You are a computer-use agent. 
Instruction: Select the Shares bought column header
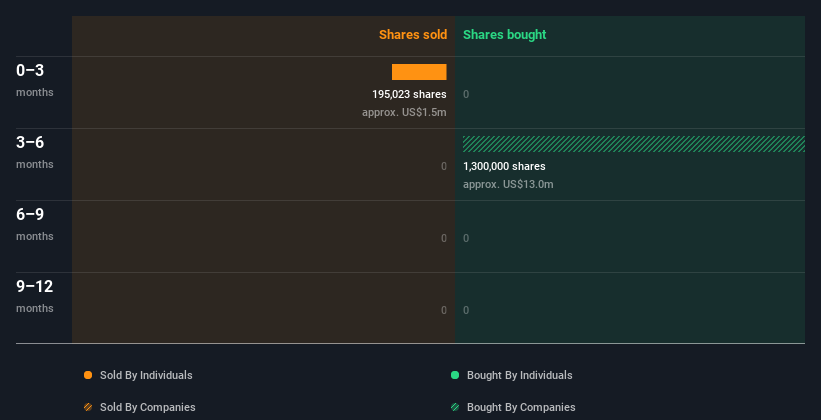[504, 35]
